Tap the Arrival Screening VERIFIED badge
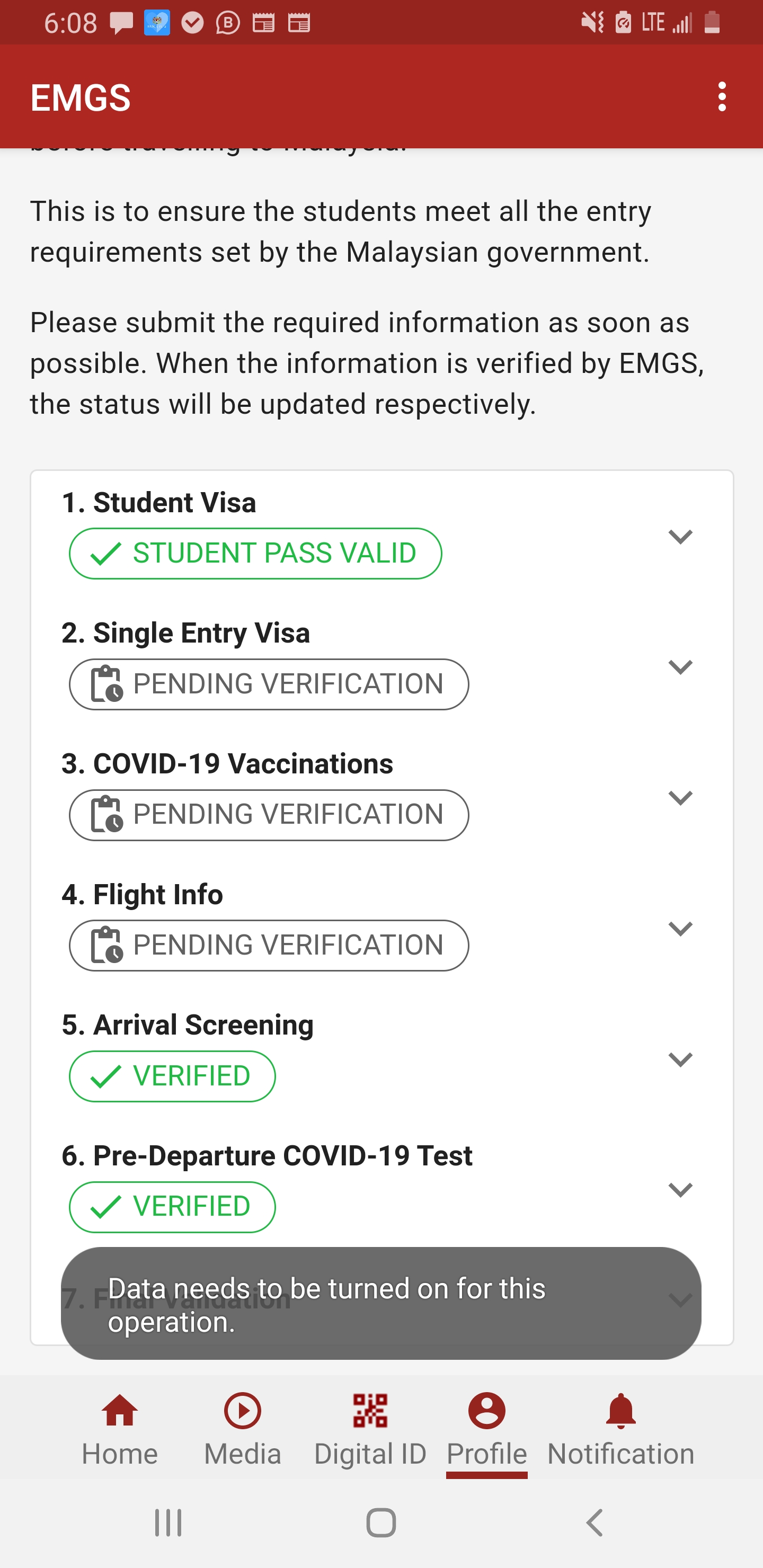The height and width of the screenshot is (1568, 763). coord(172,1076)
